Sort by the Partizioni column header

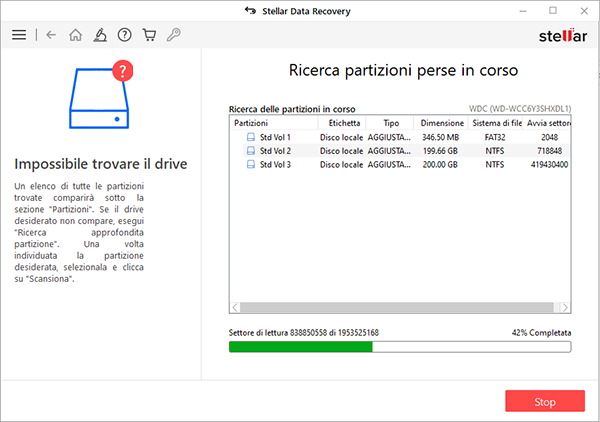274,123
